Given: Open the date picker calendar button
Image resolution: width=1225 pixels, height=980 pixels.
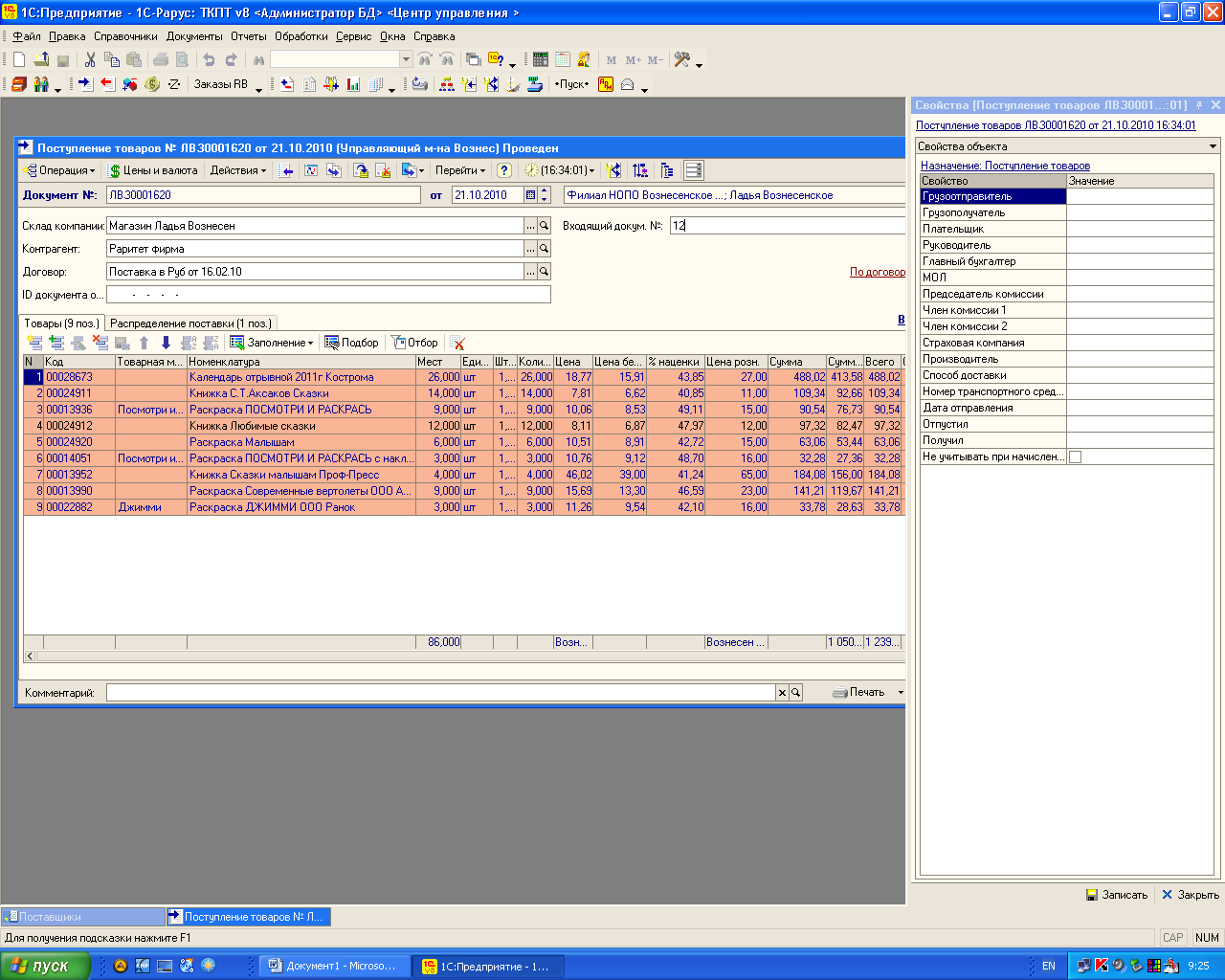Looking at the screenshot, I should pyautogui.click(x=531, y=195).
